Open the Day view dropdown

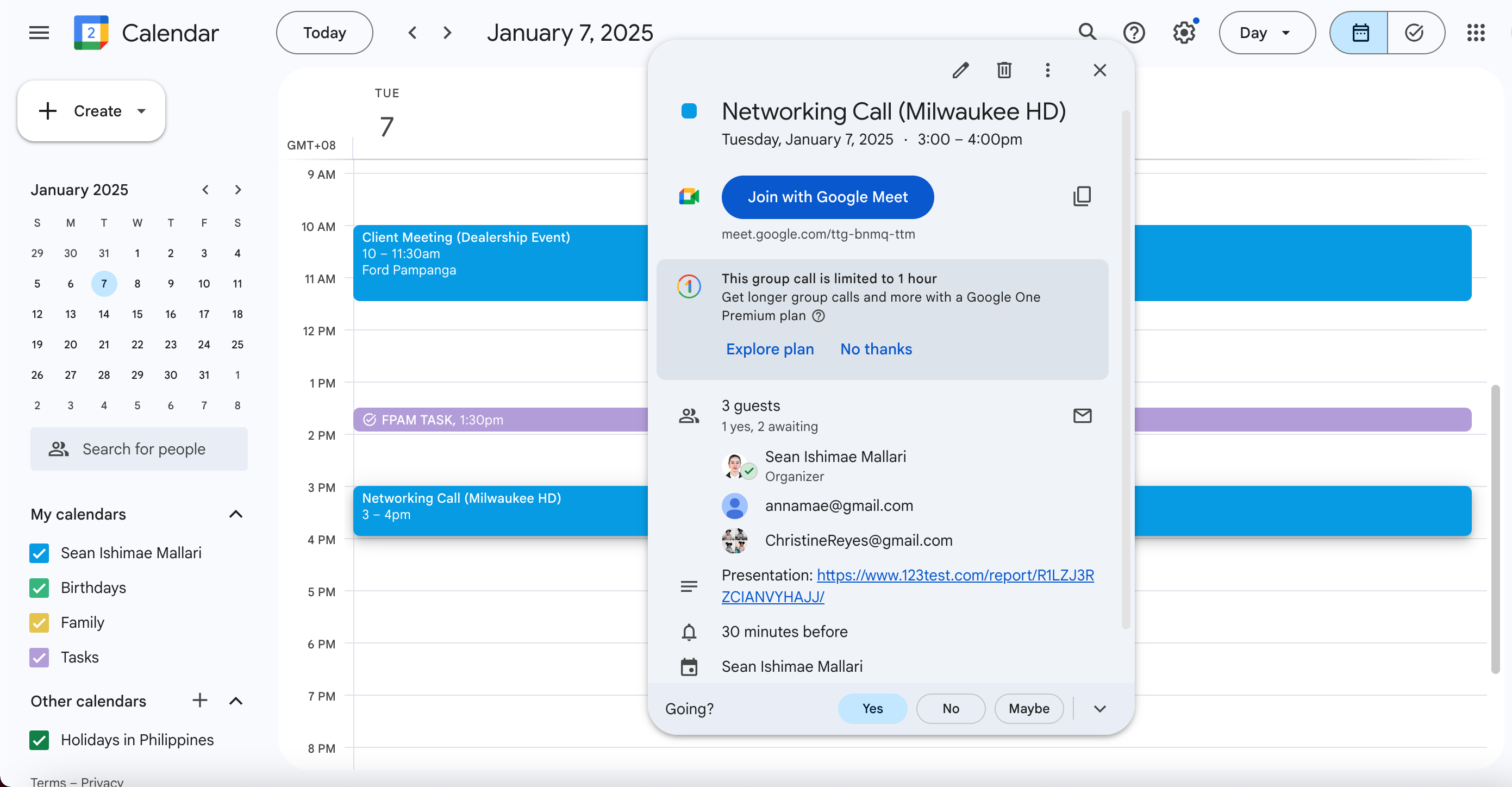1267,32
